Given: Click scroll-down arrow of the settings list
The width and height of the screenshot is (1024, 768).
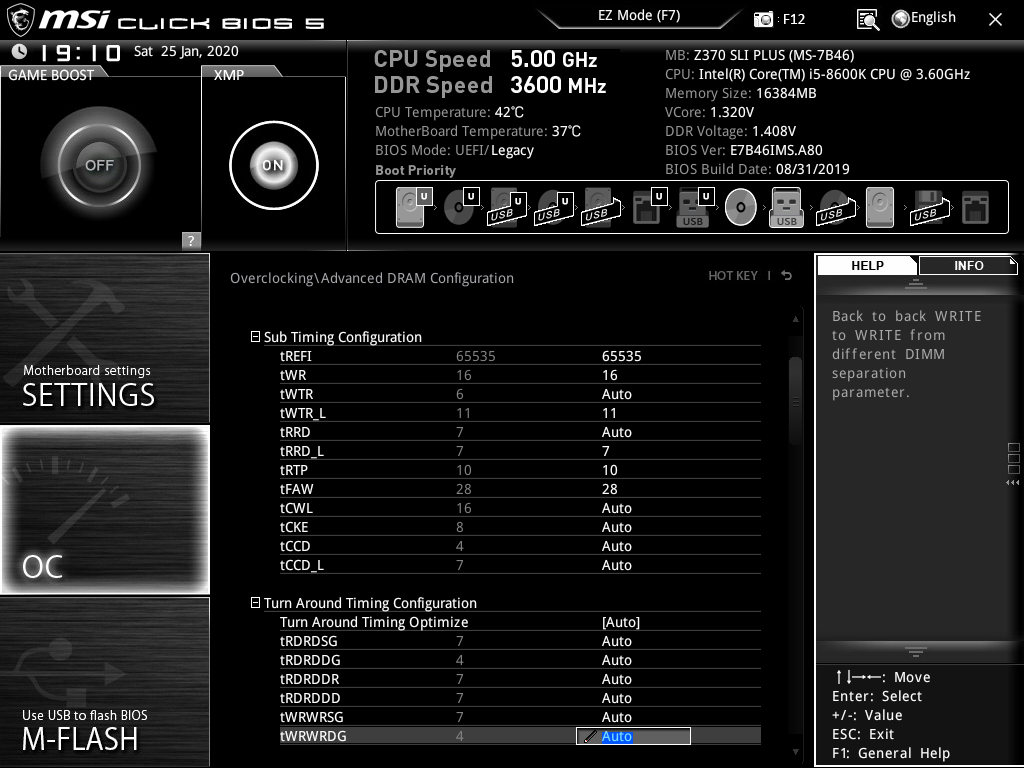Looking at the screenshot, I should 795,752.
